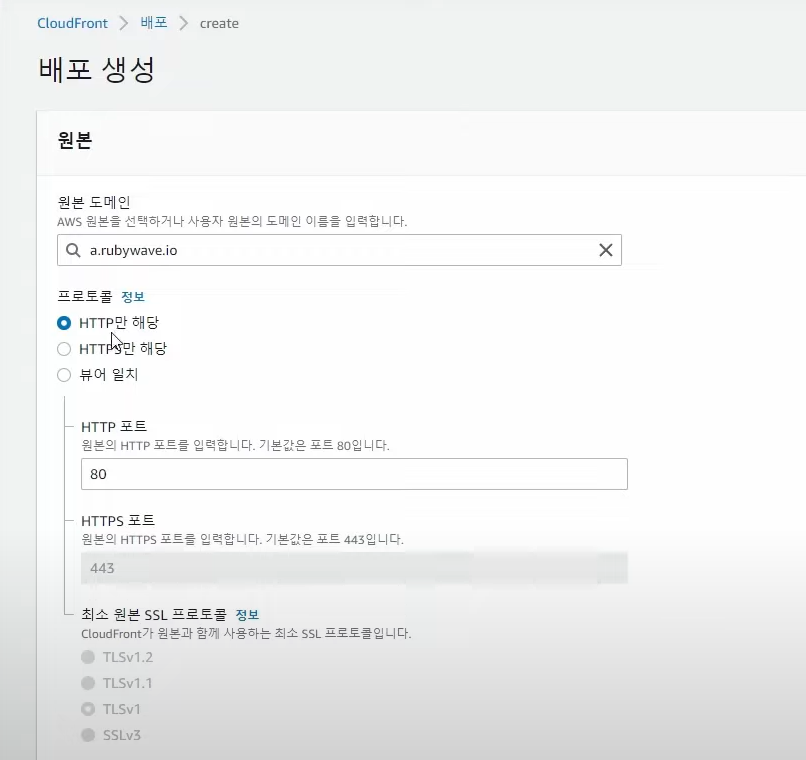This screenshot has width=806, height=760.
Task: Focus the 원본 도메인 input with a.rubywave.io
Action: coord(339,250)
